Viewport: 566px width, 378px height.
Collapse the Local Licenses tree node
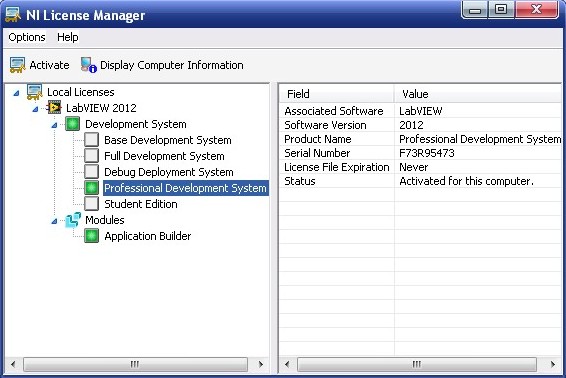coord(16,93)
